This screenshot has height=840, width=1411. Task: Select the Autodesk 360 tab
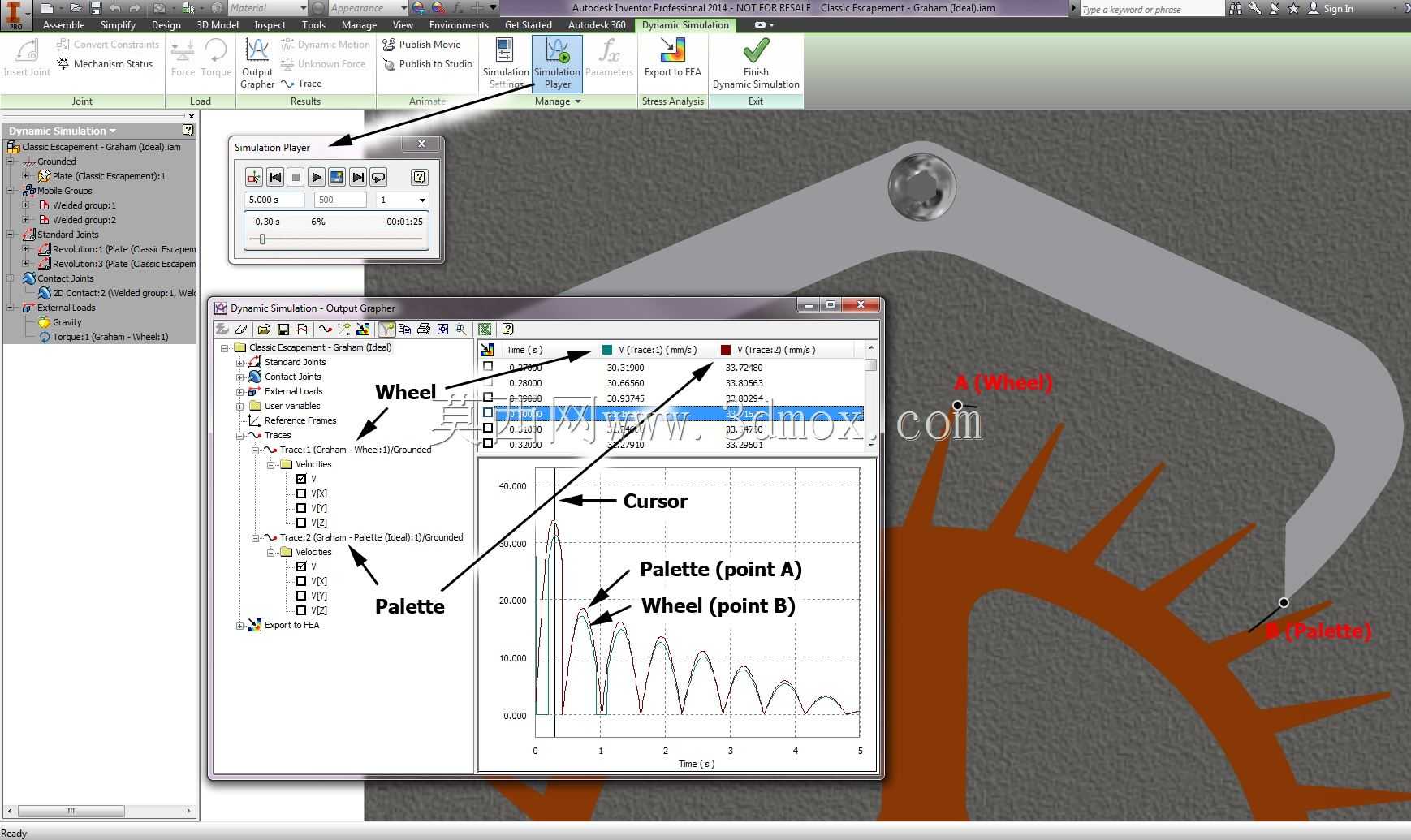(597, 25)
